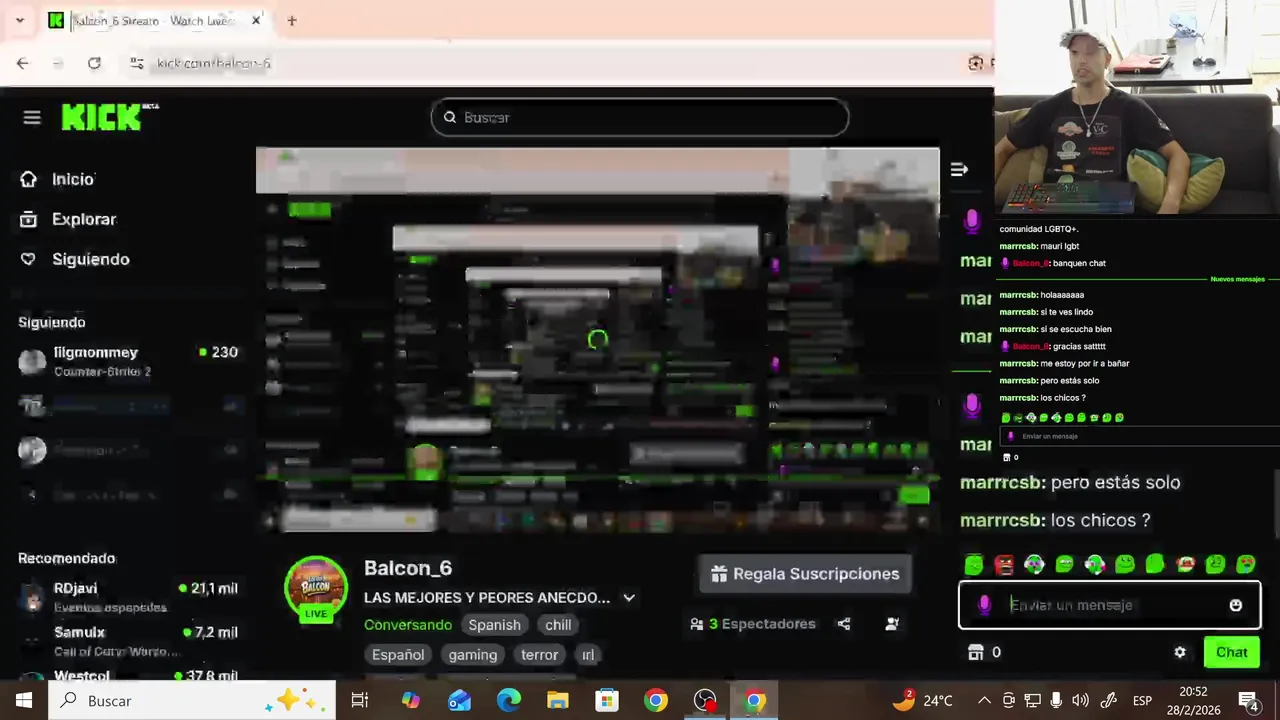1280x720 pixels.
Task: Click the Balcon_6 live avatar
Action: click(x=316, y=589)
